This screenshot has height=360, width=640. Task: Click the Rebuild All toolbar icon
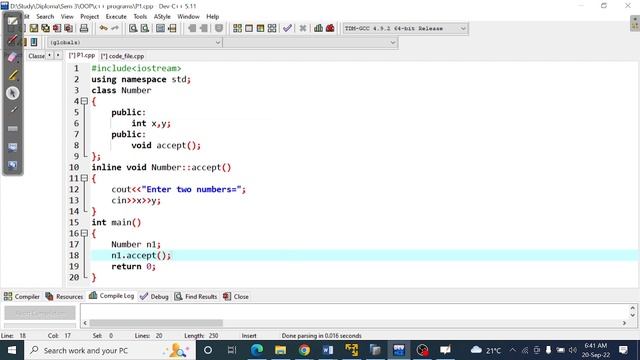[272, 28]
